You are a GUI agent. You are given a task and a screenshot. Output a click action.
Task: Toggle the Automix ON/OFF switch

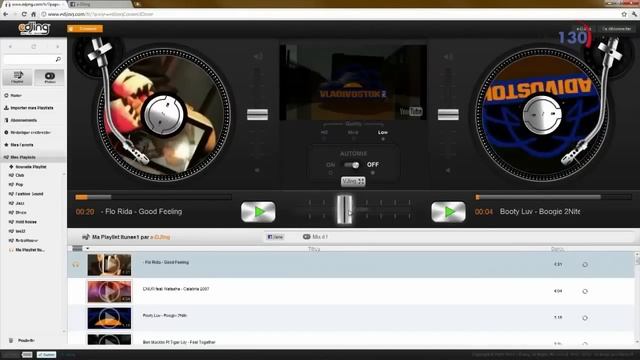click(351, 165)
